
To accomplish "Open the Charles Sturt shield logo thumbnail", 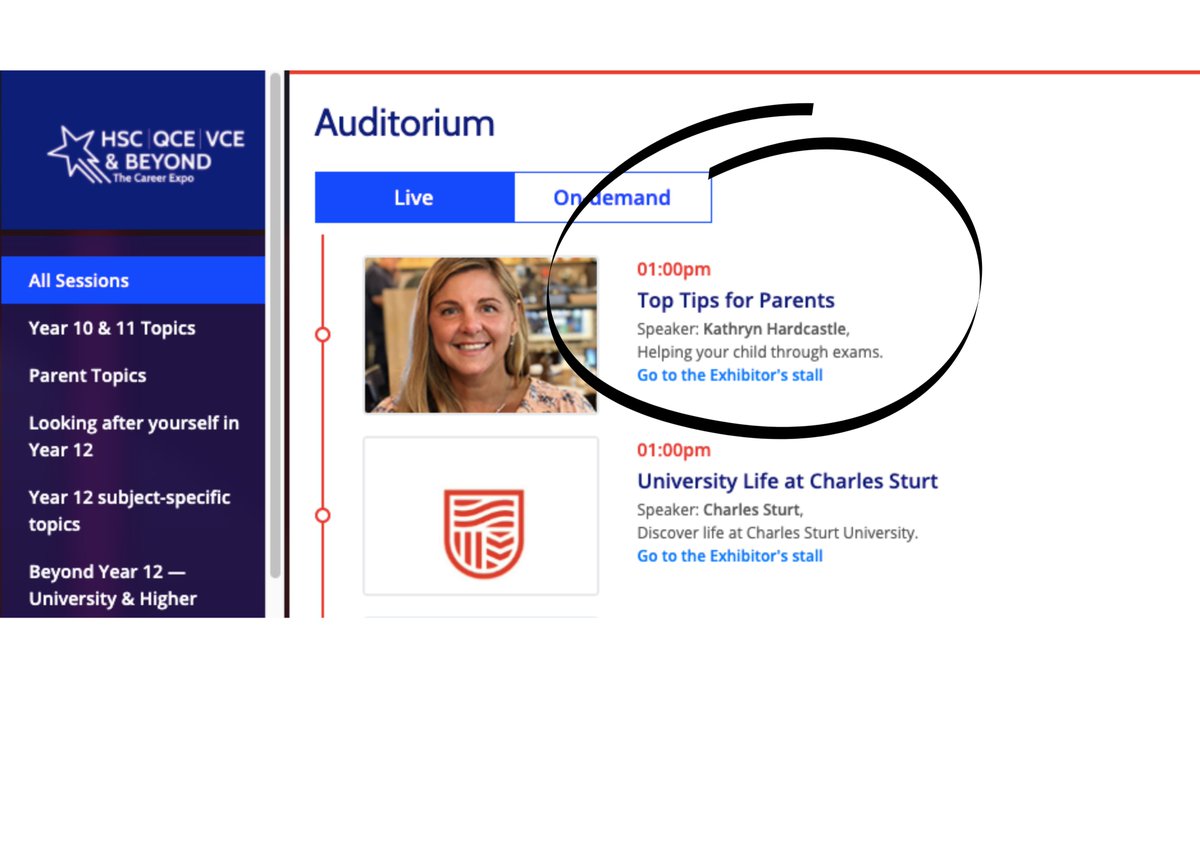I will (x=481, y=516).
